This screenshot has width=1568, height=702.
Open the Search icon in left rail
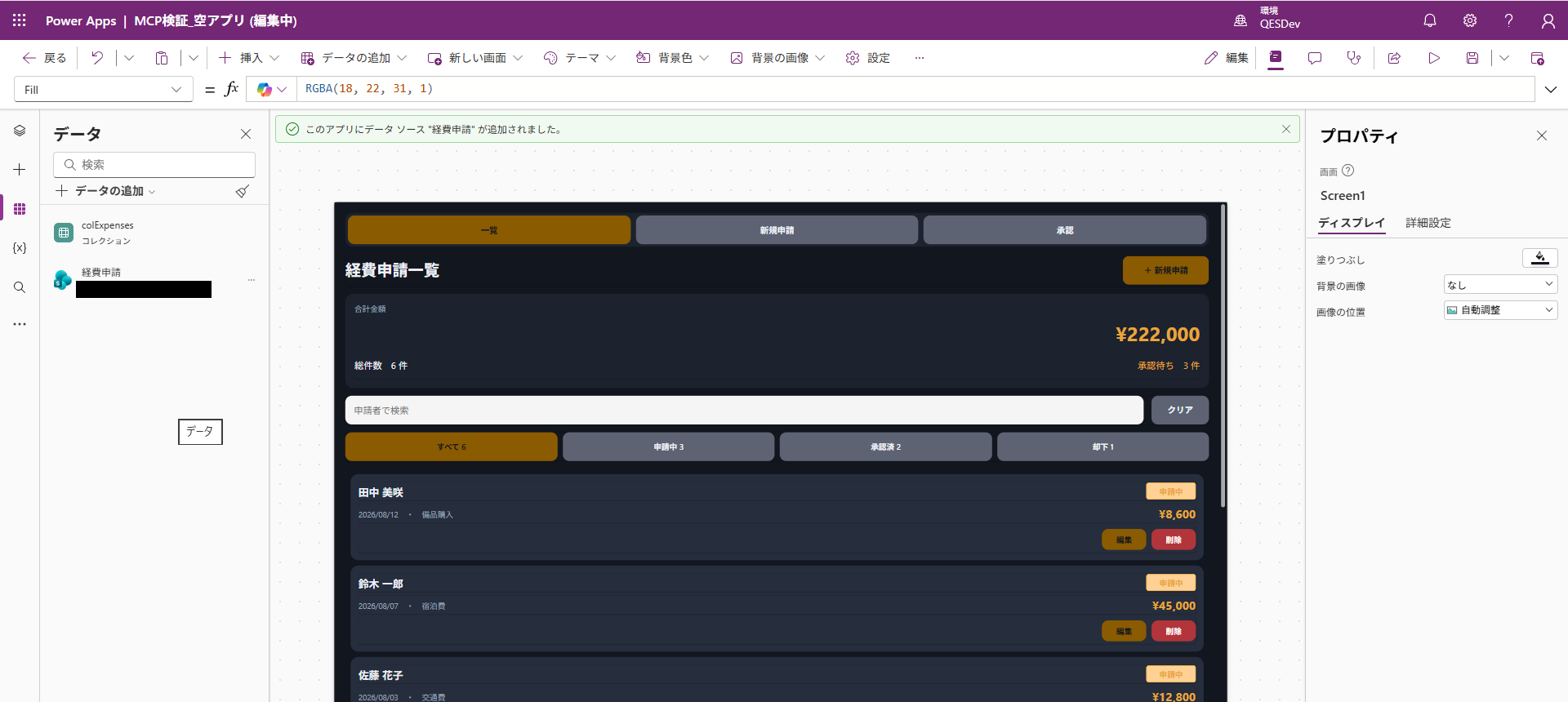coord(20,287)
